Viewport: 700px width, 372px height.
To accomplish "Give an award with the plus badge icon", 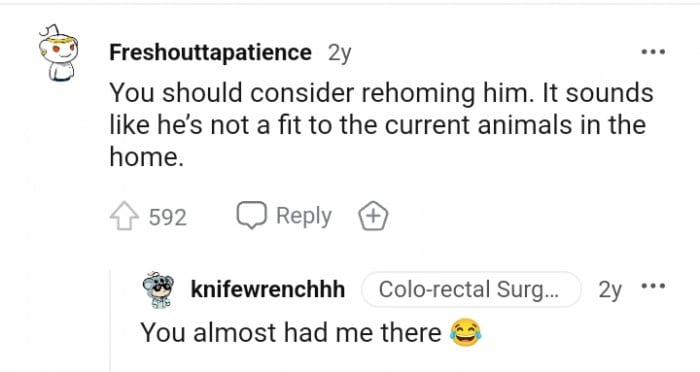I will click(x=374, y=216).
